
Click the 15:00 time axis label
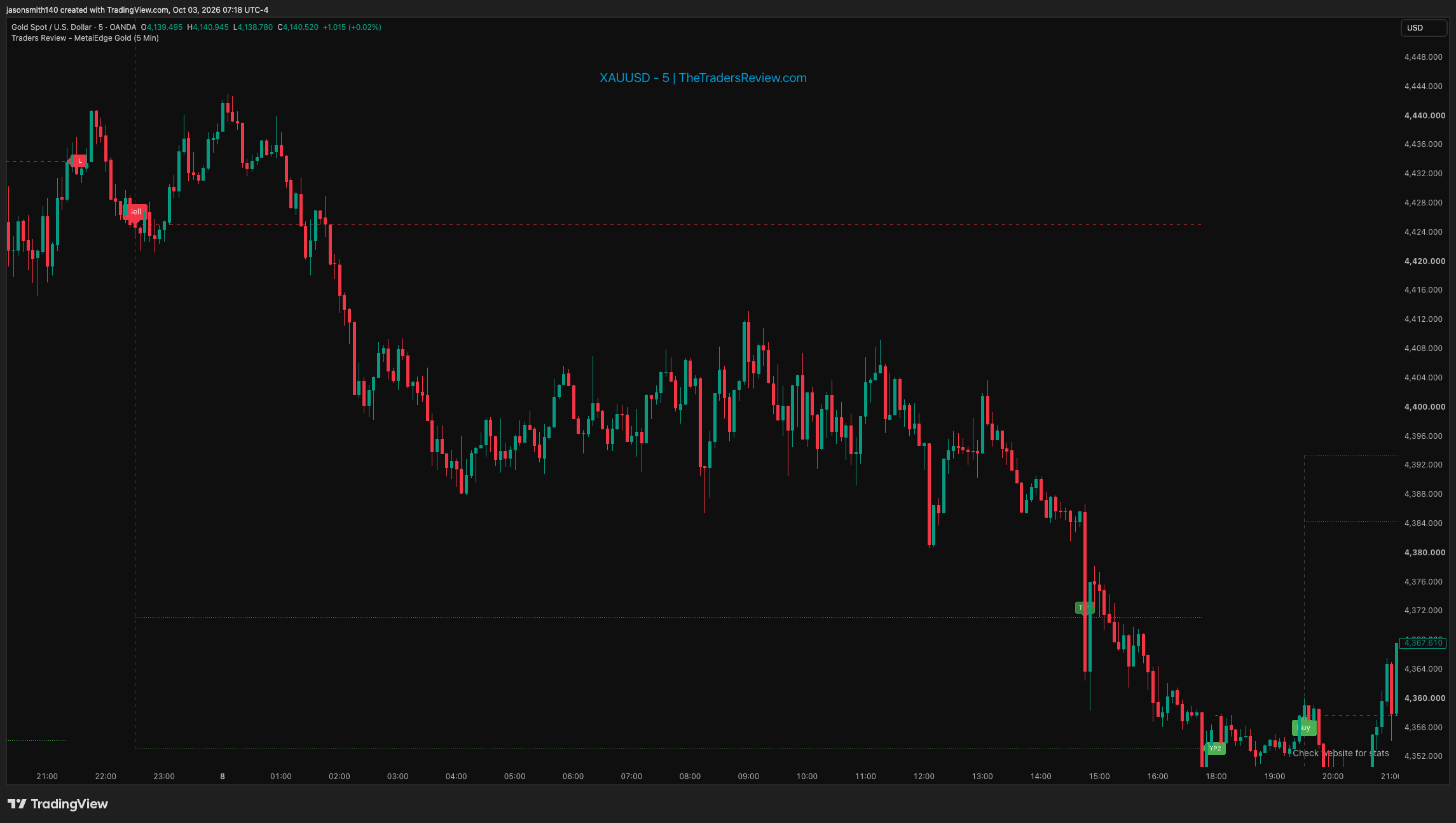[x=1099, y=777]
